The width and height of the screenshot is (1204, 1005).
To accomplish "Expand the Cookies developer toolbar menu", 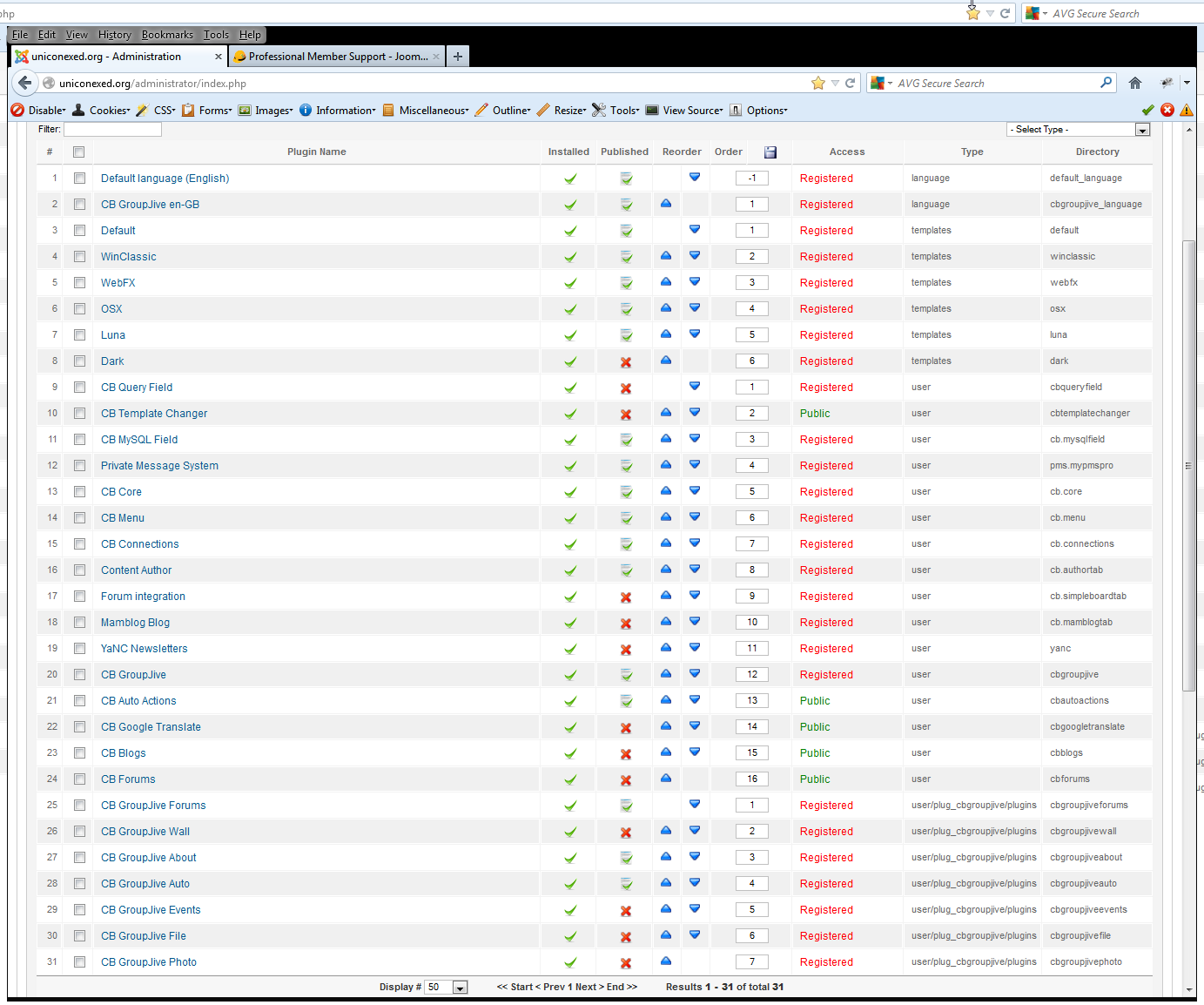I will pyautogui.click(x=101, y=111).
